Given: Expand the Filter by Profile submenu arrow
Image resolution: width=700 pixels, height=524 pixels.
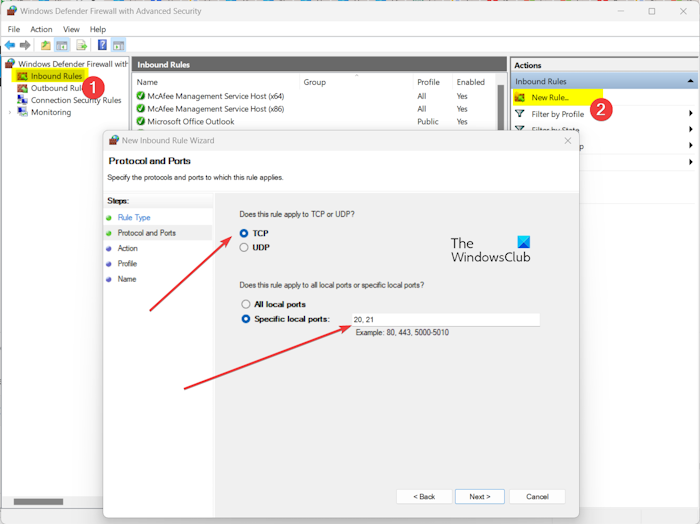Looking at the screenshot, I should 691,113.
